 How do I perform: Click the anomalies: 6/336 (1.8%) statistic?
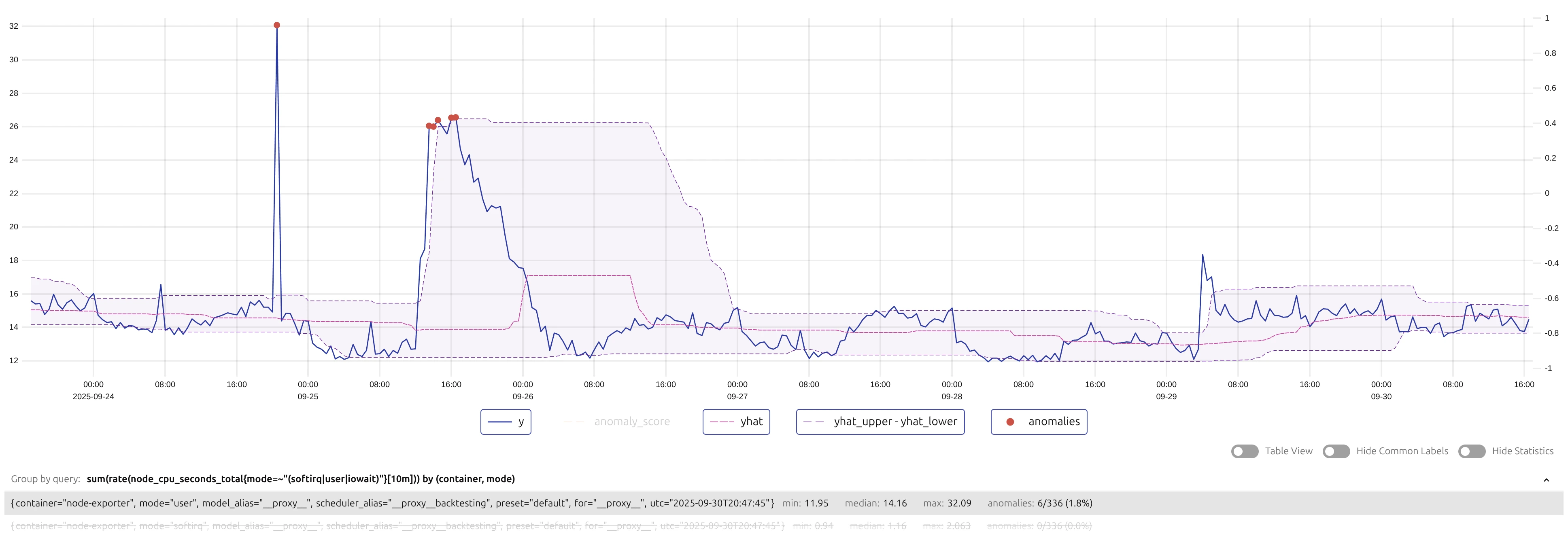pyautogui.click(x=1040, y=504)
